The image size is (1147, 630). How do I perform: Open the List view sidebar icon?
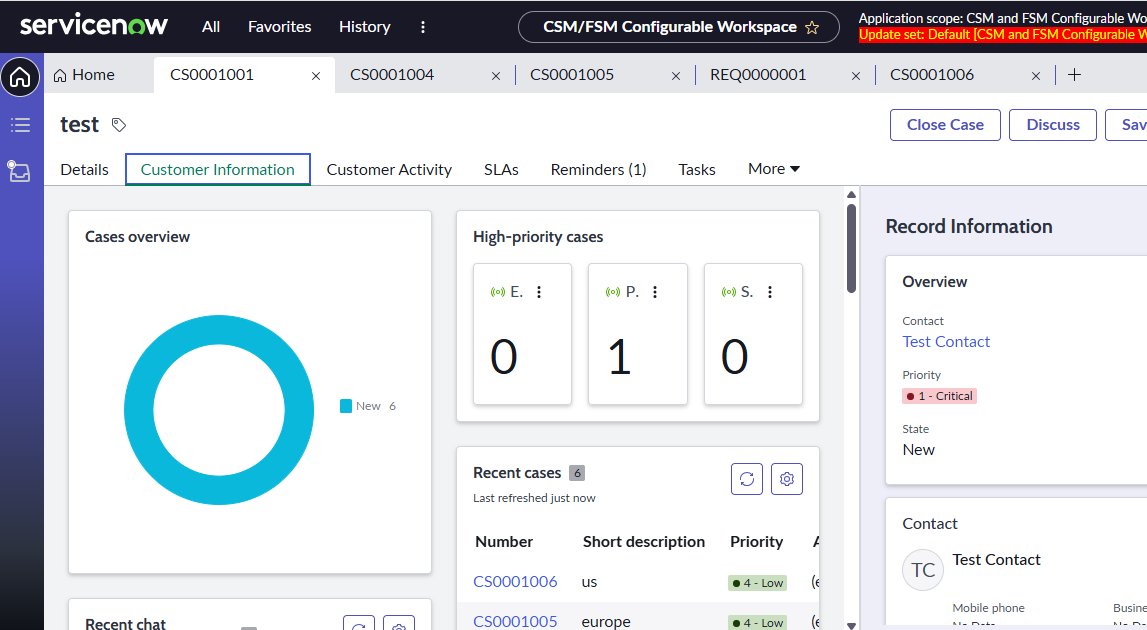point(20,125)
